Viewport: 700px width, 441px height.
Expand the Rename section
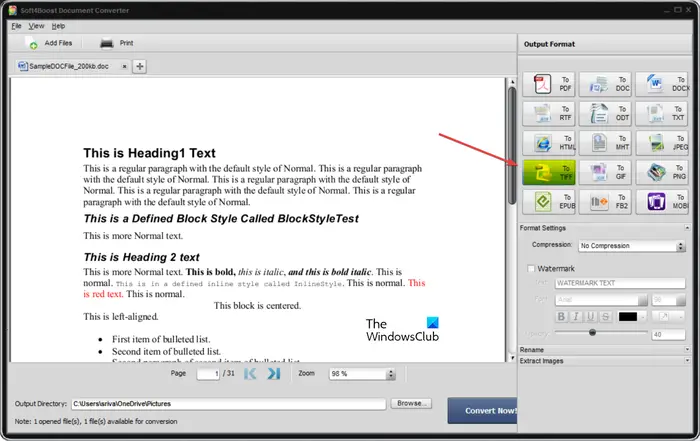click(687, 349)
